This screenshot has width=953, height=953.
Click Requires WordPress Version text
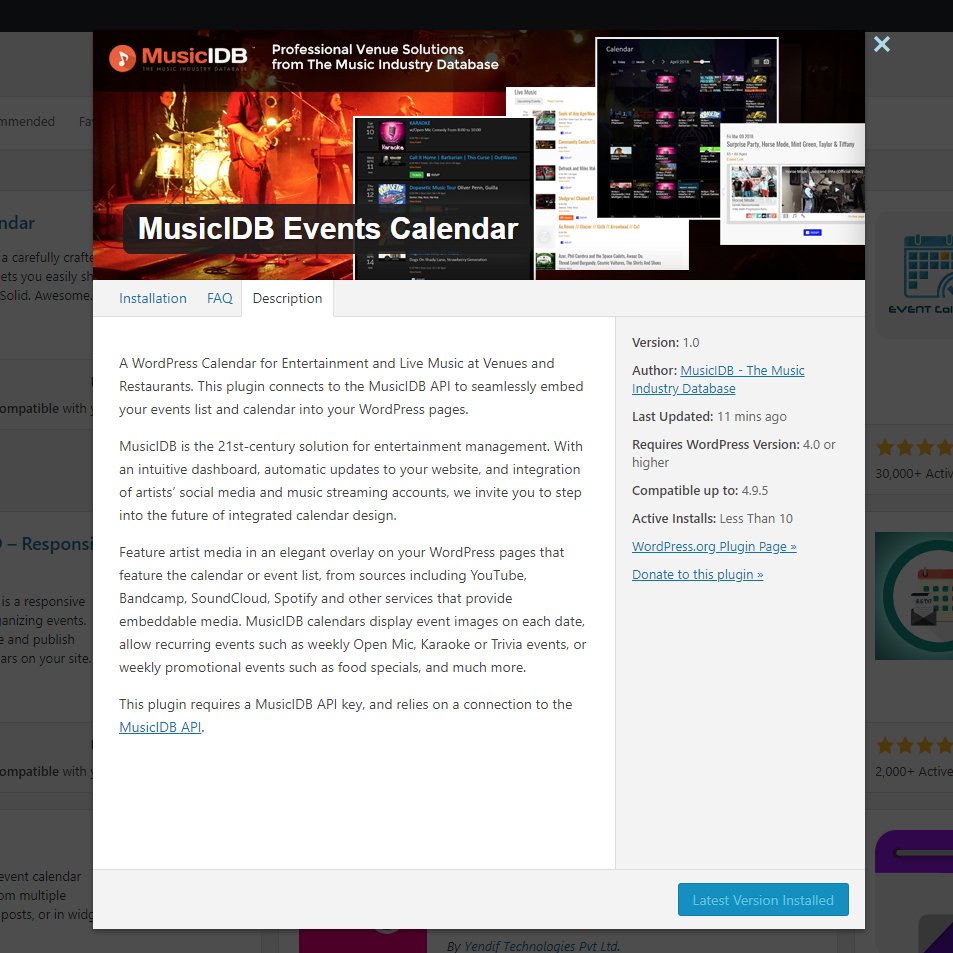pos(734,453)
